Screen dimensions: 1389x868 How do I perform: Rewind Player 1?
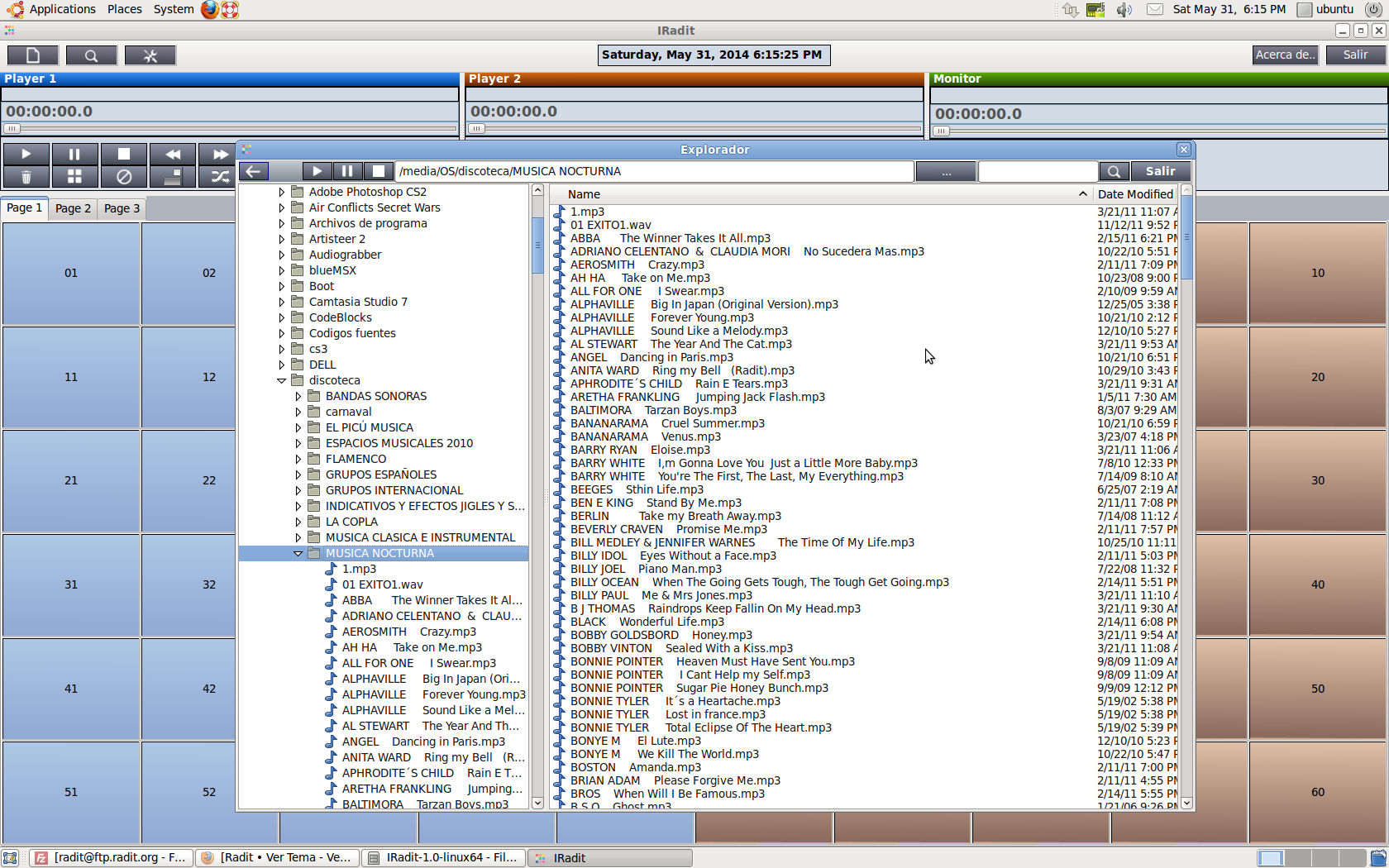click(172, 154)
